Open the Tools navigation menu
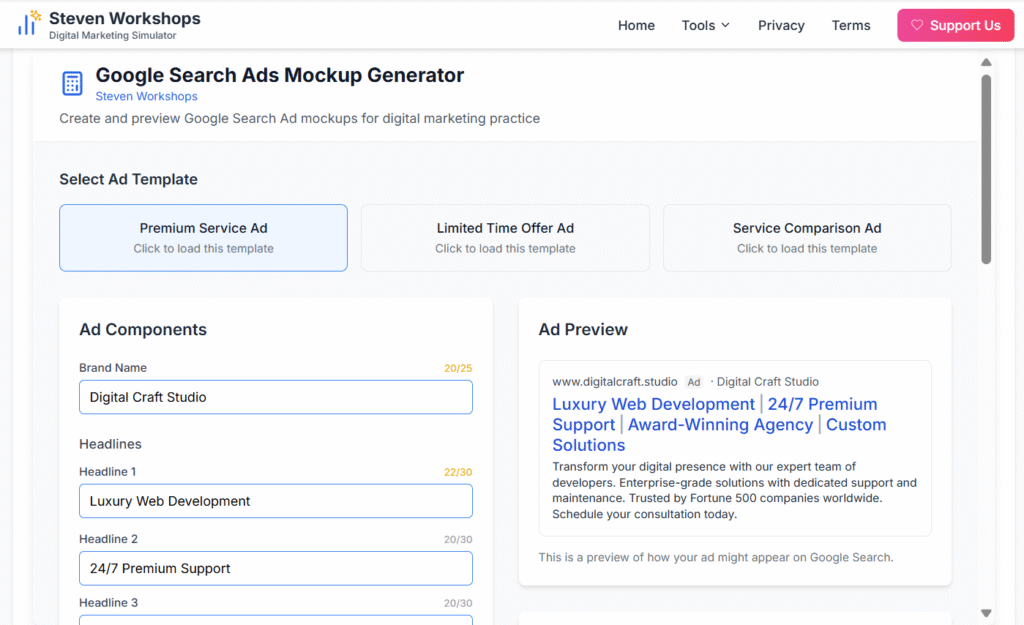 pos(705,25)
